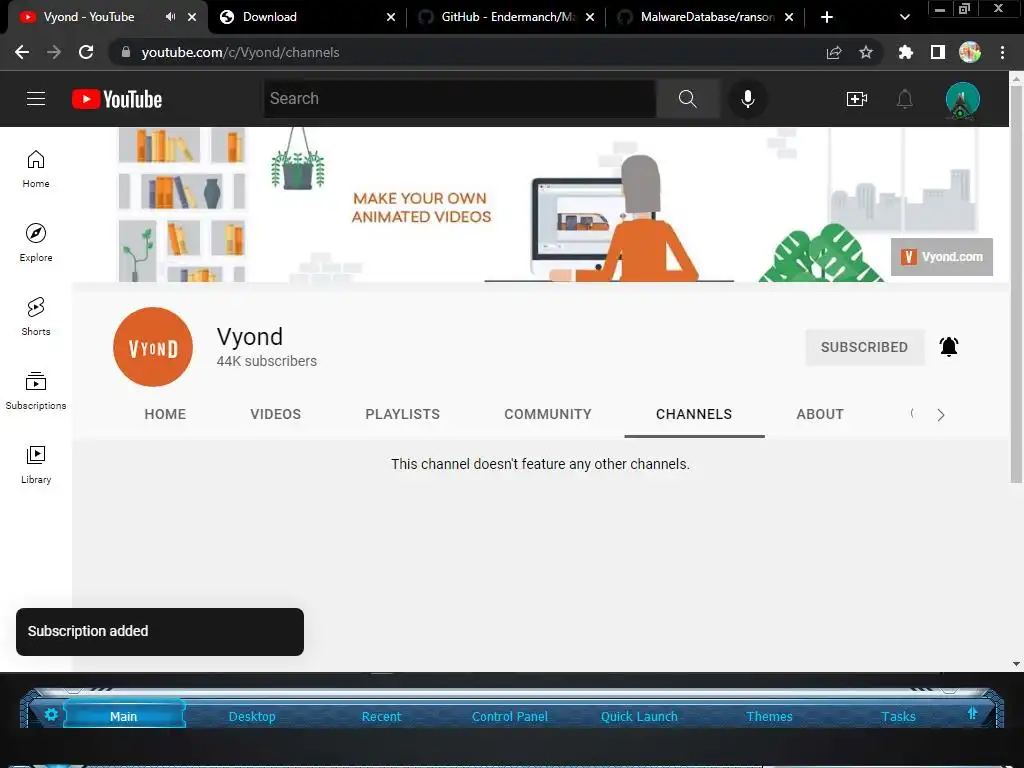Viewport: 1024px width, 768px height.
Task: Click into the YouTube Search field
Action: 460,99
